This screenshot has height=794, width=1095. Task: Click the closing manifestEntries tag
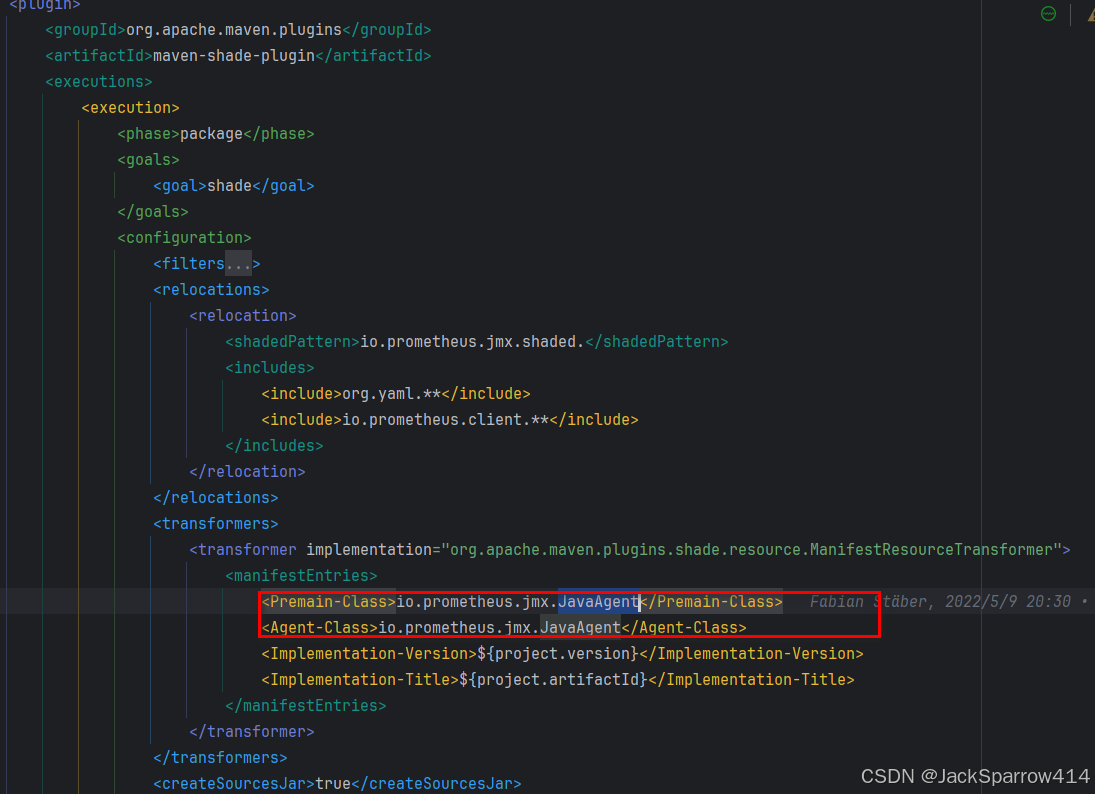(305, 705)
